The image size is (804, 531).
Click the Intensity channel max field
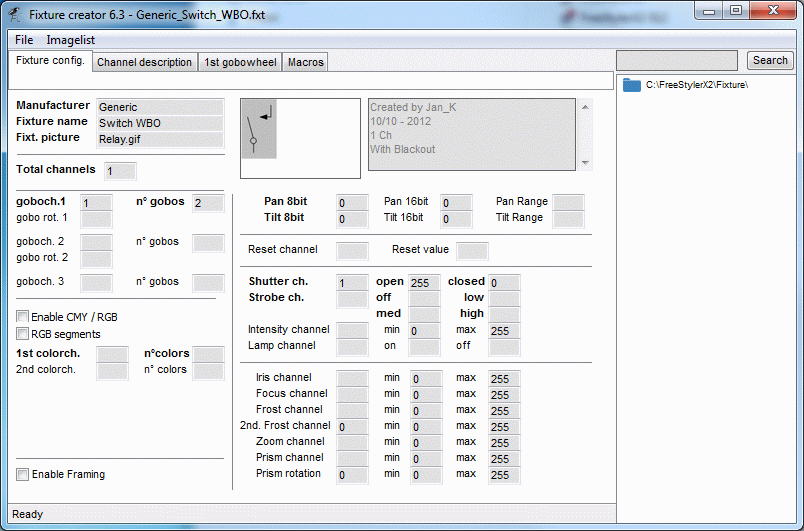point(505,331)
